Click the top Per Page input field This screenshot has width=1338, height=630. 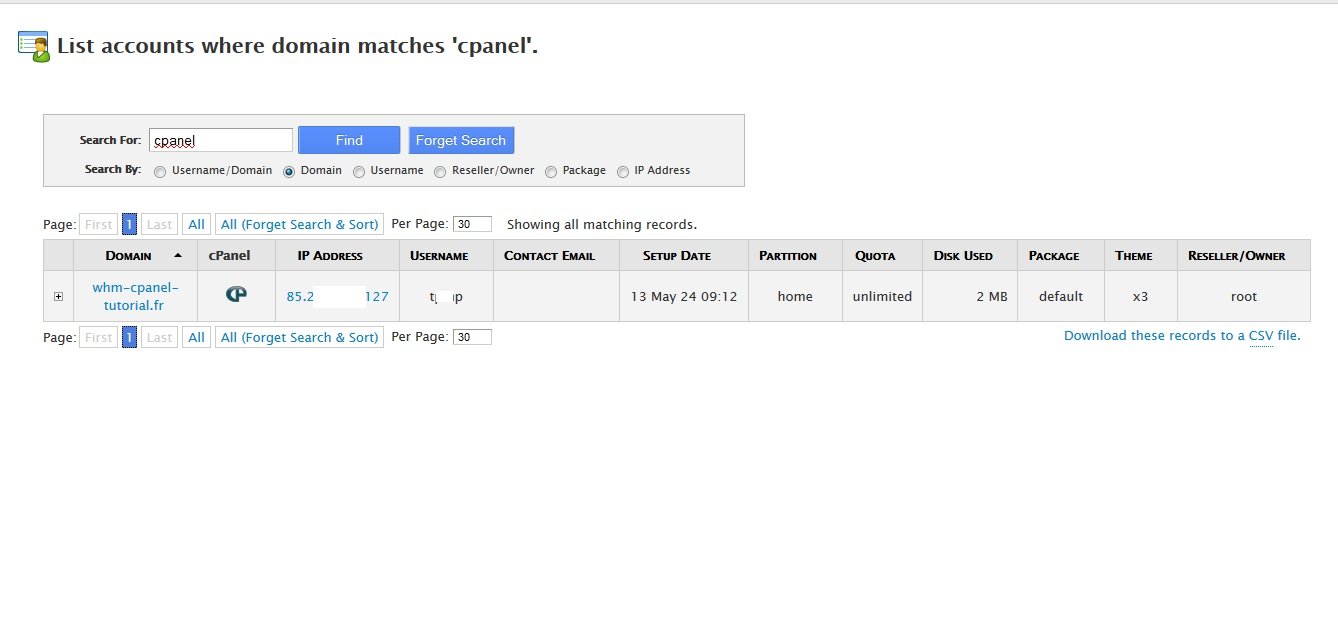[x=472, y=224]
